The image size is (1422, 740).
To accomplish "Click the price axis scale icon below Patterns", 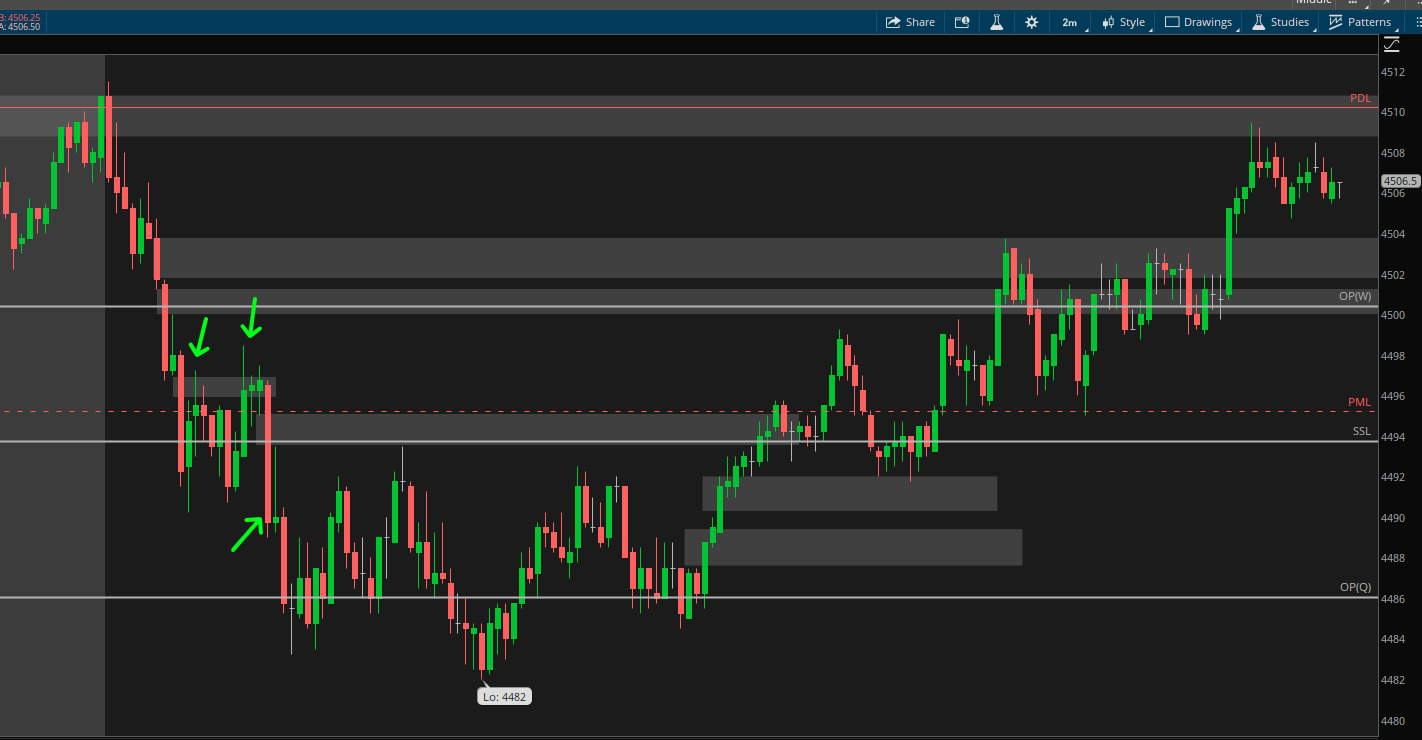I will 1391,44.
